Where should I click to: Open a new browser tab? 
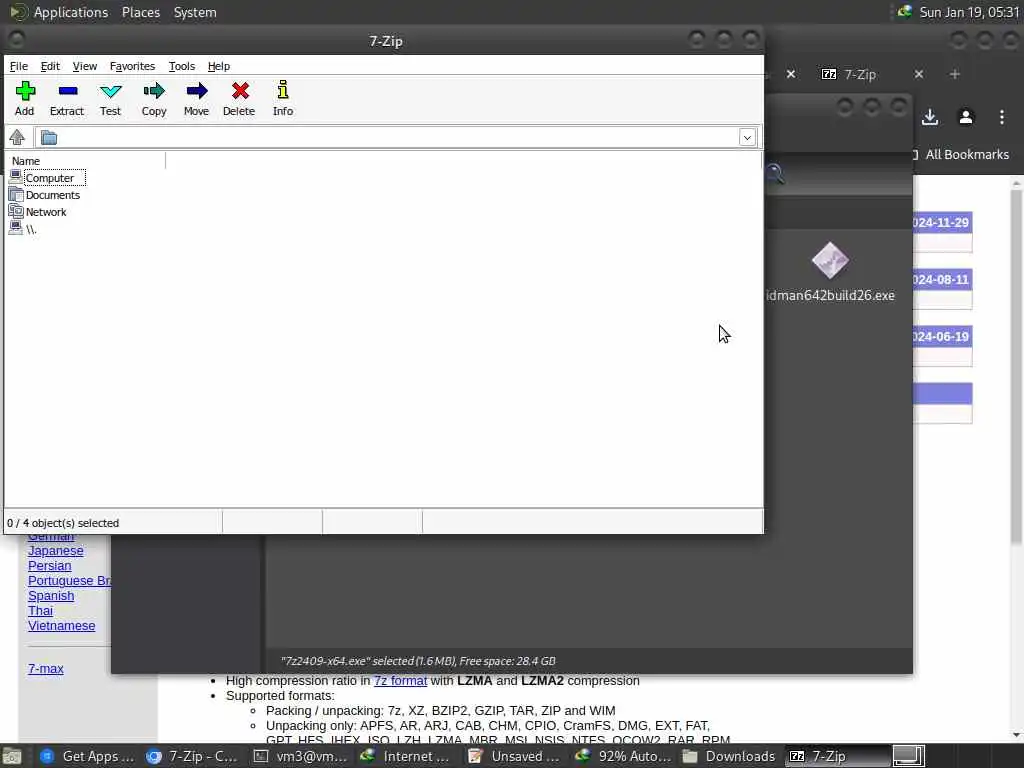955,74
